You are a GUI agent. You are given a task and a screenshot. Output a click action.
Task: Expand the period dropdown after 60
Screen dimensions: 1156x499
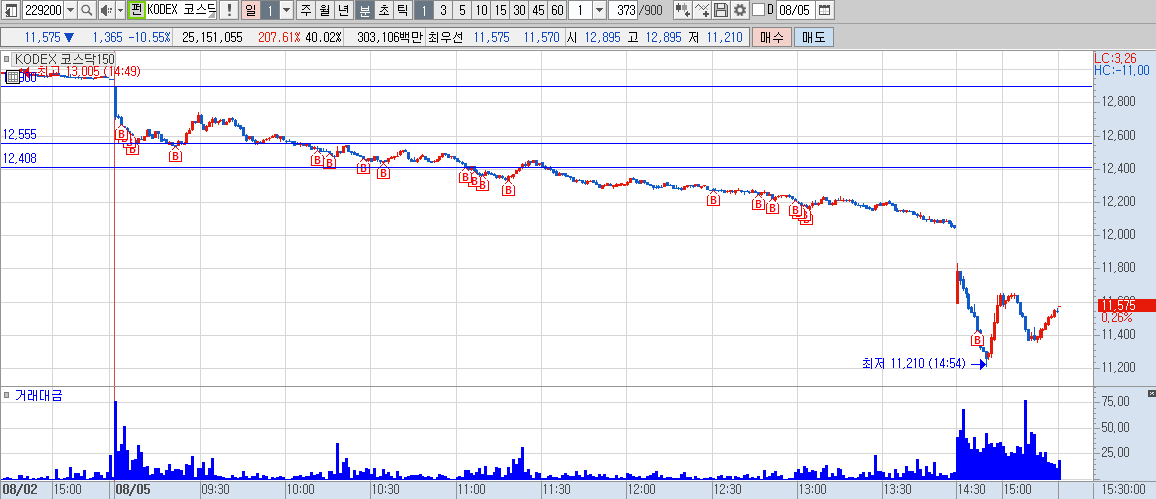point(599,10)
